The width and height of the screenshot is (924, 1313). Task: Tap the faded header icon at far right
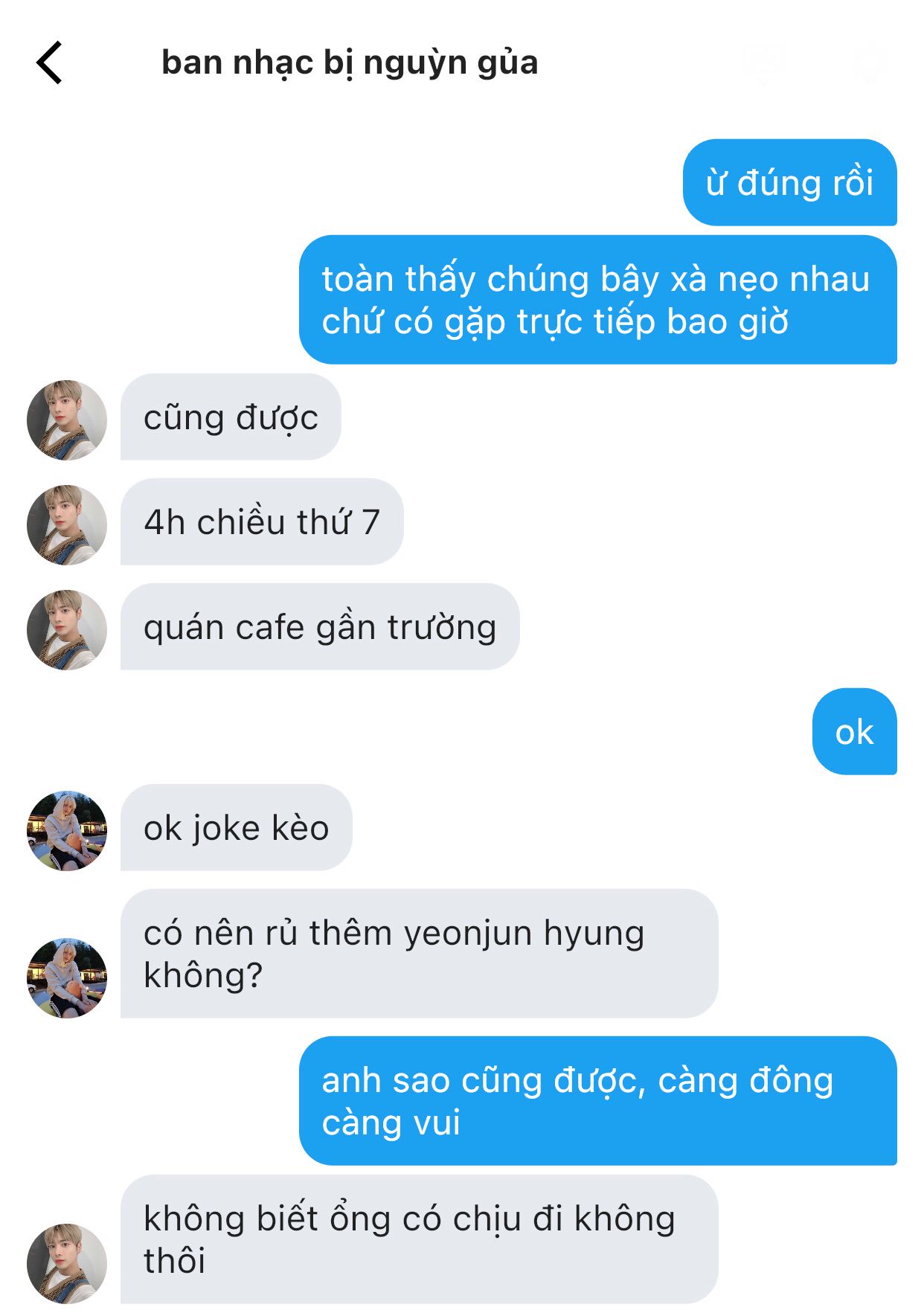[870, 62]
